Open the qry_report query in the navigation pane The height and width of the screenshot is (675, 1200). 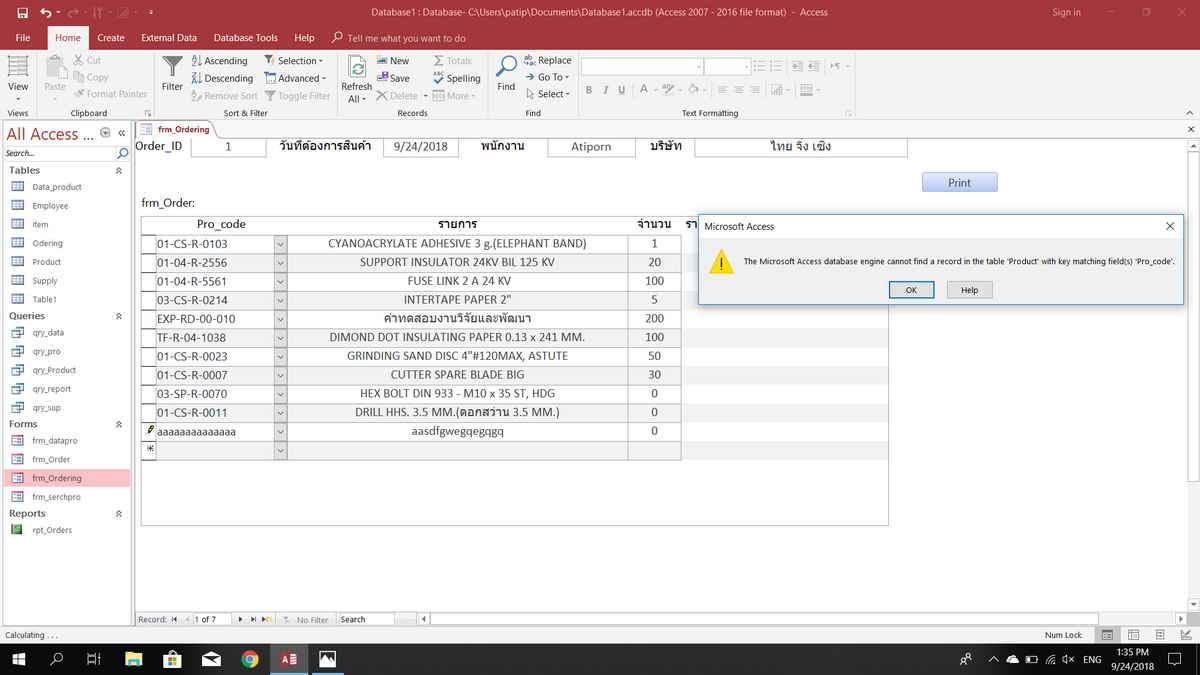(67, 389)
